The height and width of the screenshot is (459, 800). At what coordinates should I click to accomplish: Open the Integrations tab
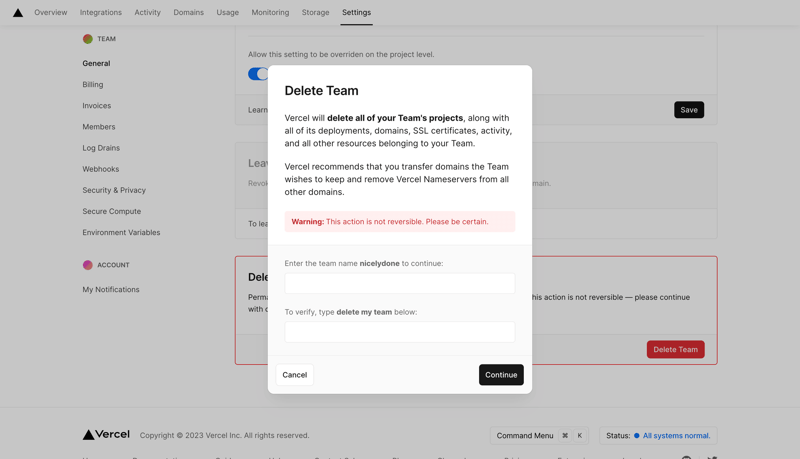tap(101, 12)
